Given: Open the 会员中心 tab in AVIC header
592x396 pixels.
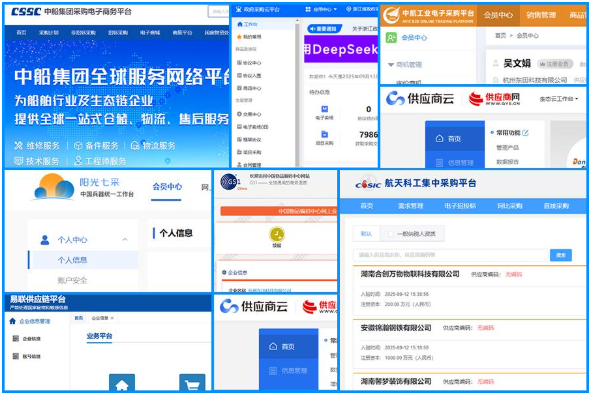Looking at the screenshot, I should pyautogui.click(x=498, y=15).
